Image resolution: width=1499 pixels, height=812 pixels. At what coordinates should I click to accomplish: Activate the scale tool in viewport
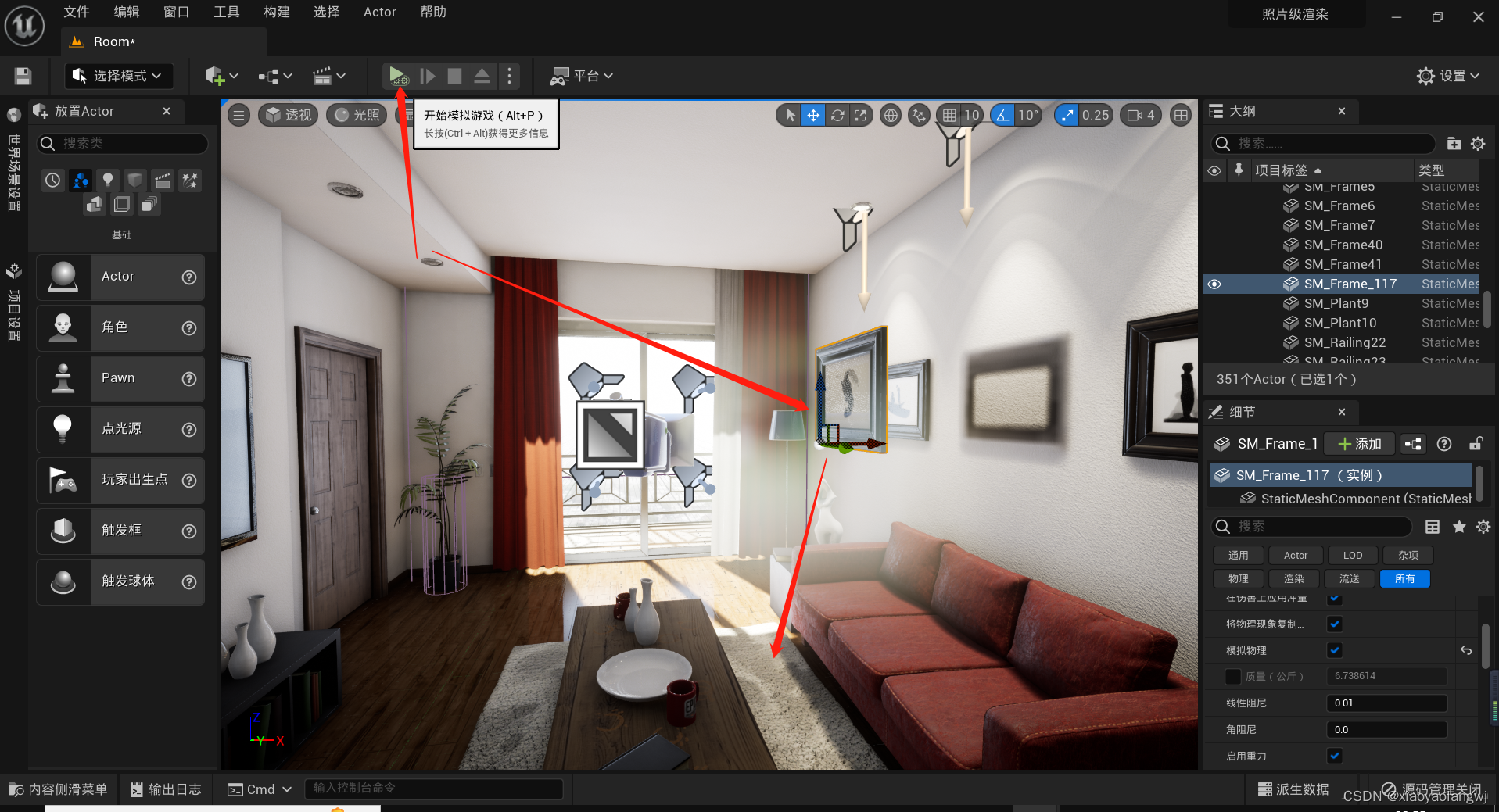point(860,116)
